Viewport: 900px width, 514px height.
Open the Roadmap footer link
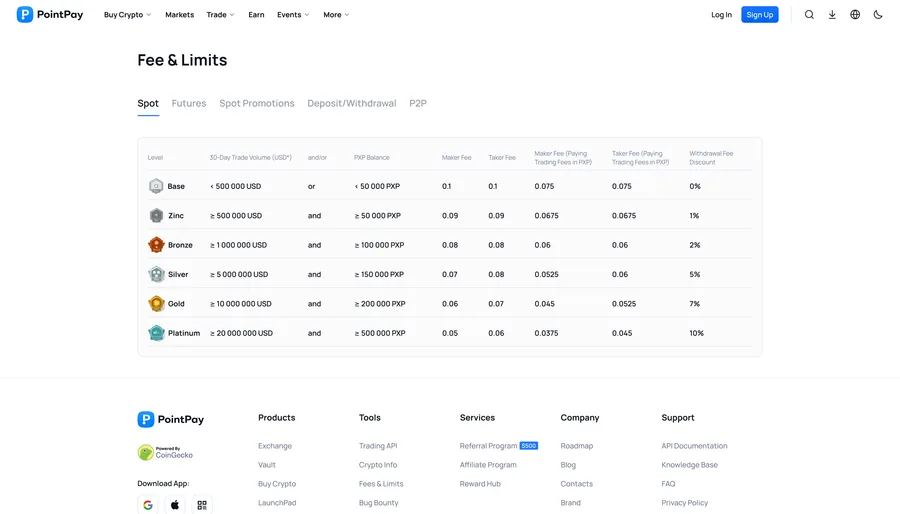[577, 446]
